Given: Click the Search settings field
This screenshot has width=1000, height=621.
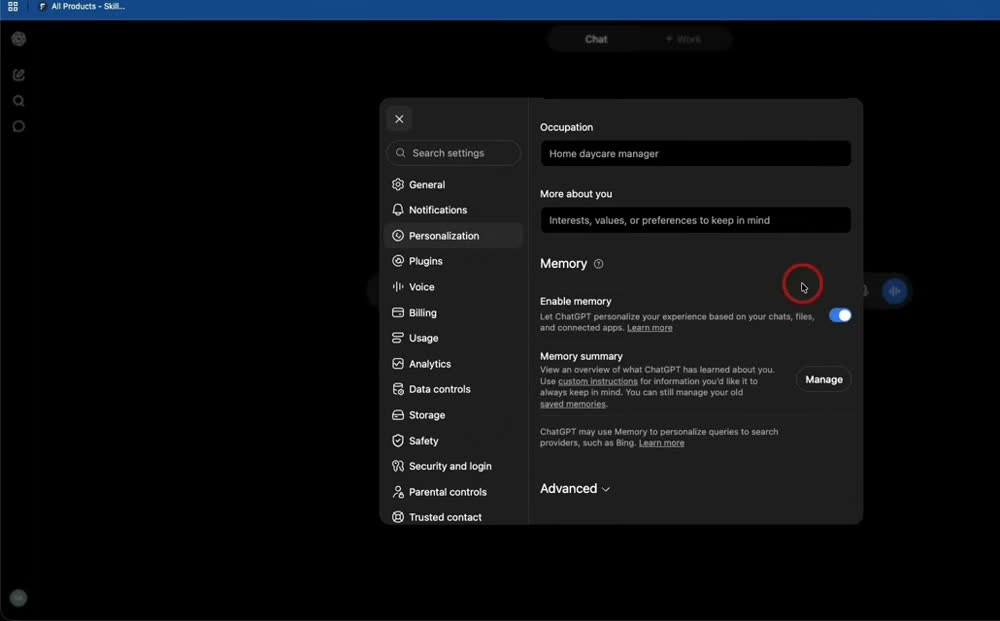Looking at the screenshot, I should point(453,153).
